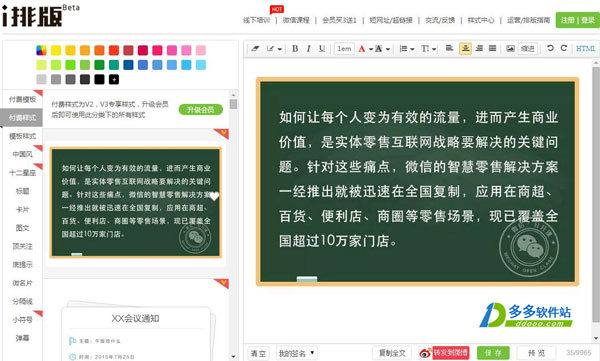Open the 1em font size box
Image resolution: width=600 pixels, height=361 pixels.
344,49
